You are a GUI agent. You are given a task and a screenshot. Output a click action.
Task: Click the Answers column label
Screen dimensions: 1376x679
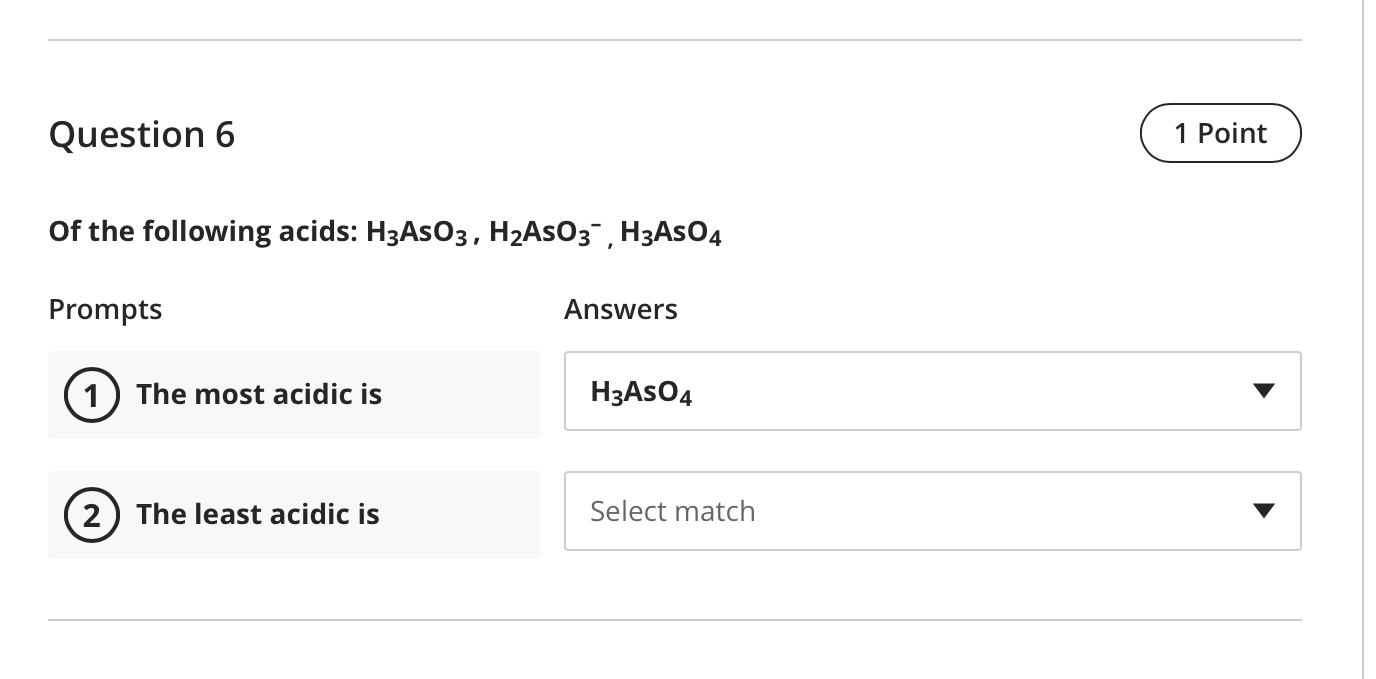pyautogui.click(x=620, y=309)
